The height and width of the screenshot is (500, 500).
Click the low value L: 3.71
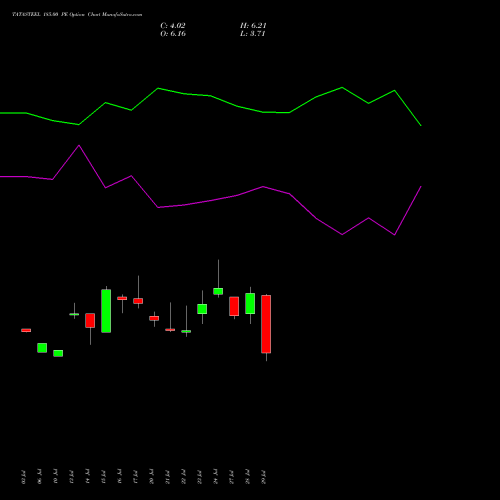pos(252,34)
